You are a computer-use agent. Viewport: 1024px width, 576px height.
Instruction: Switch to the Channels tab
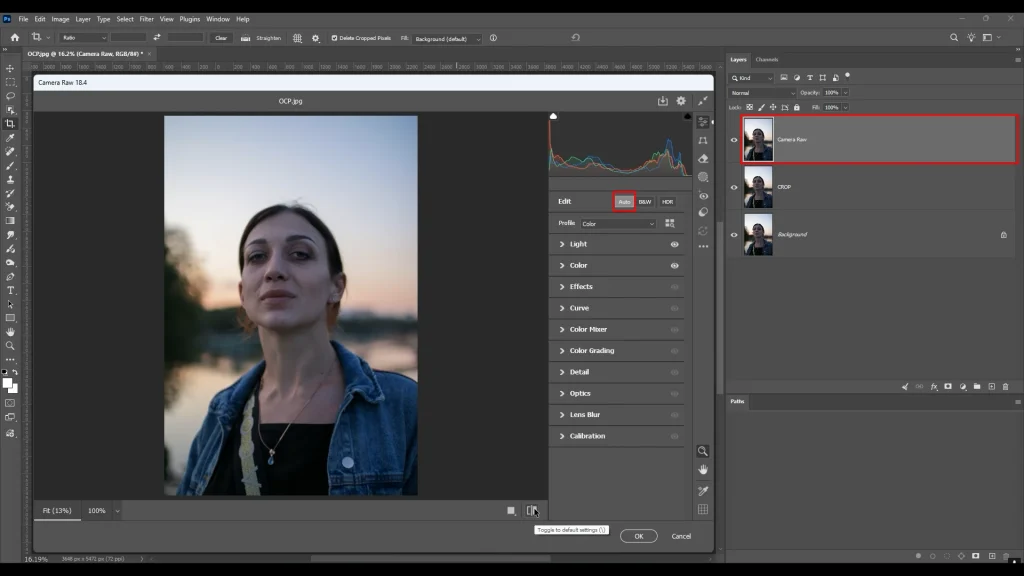pyautogui.click(x=767, y=59)
